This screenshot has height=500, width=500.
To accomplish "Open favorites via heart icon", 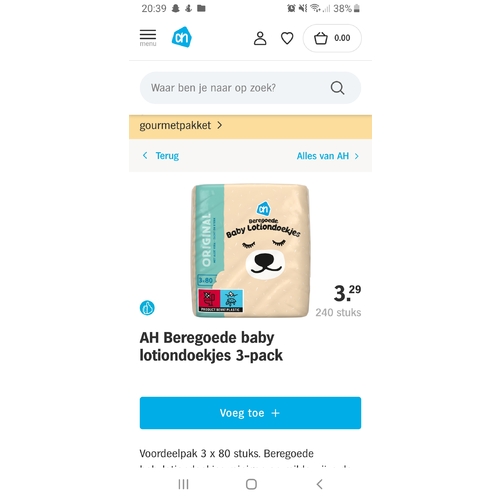I will click(x=287, y=38).
